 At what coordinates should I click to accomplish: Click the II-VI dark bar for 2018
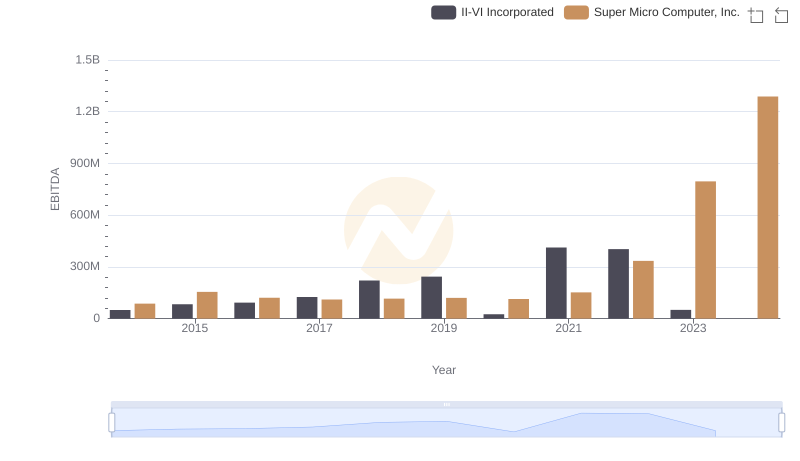pos(369,300)
